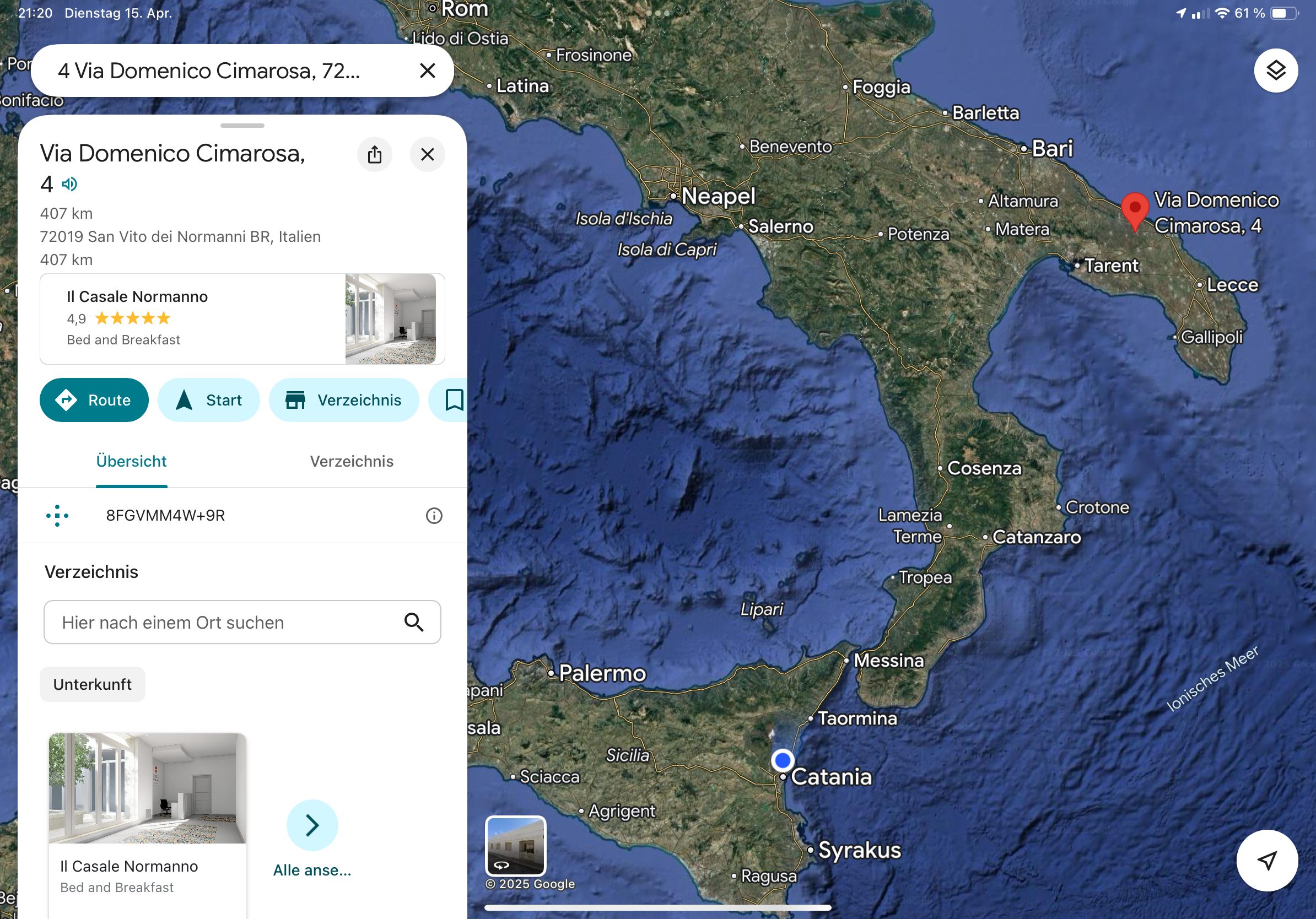The width and height of the screenshot is (1316, 919).
Task: Tap the Isola di Capri label
Action: [667, 249]
